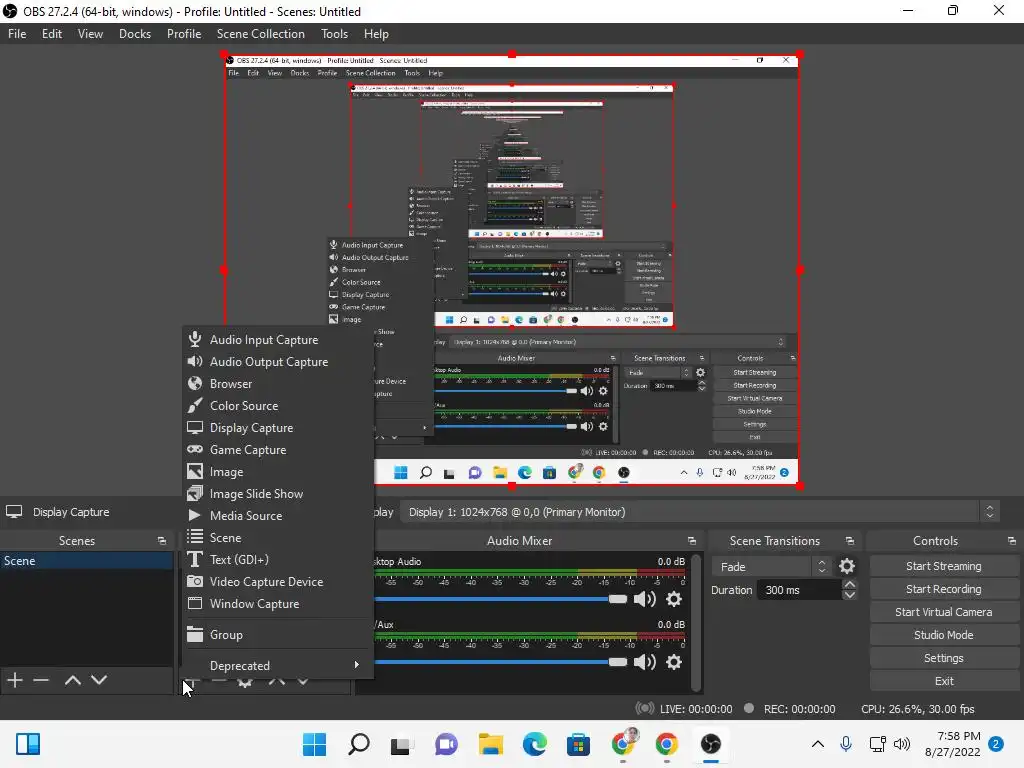
Task: Open Fade transition dropdown
Action: (772, 567)
